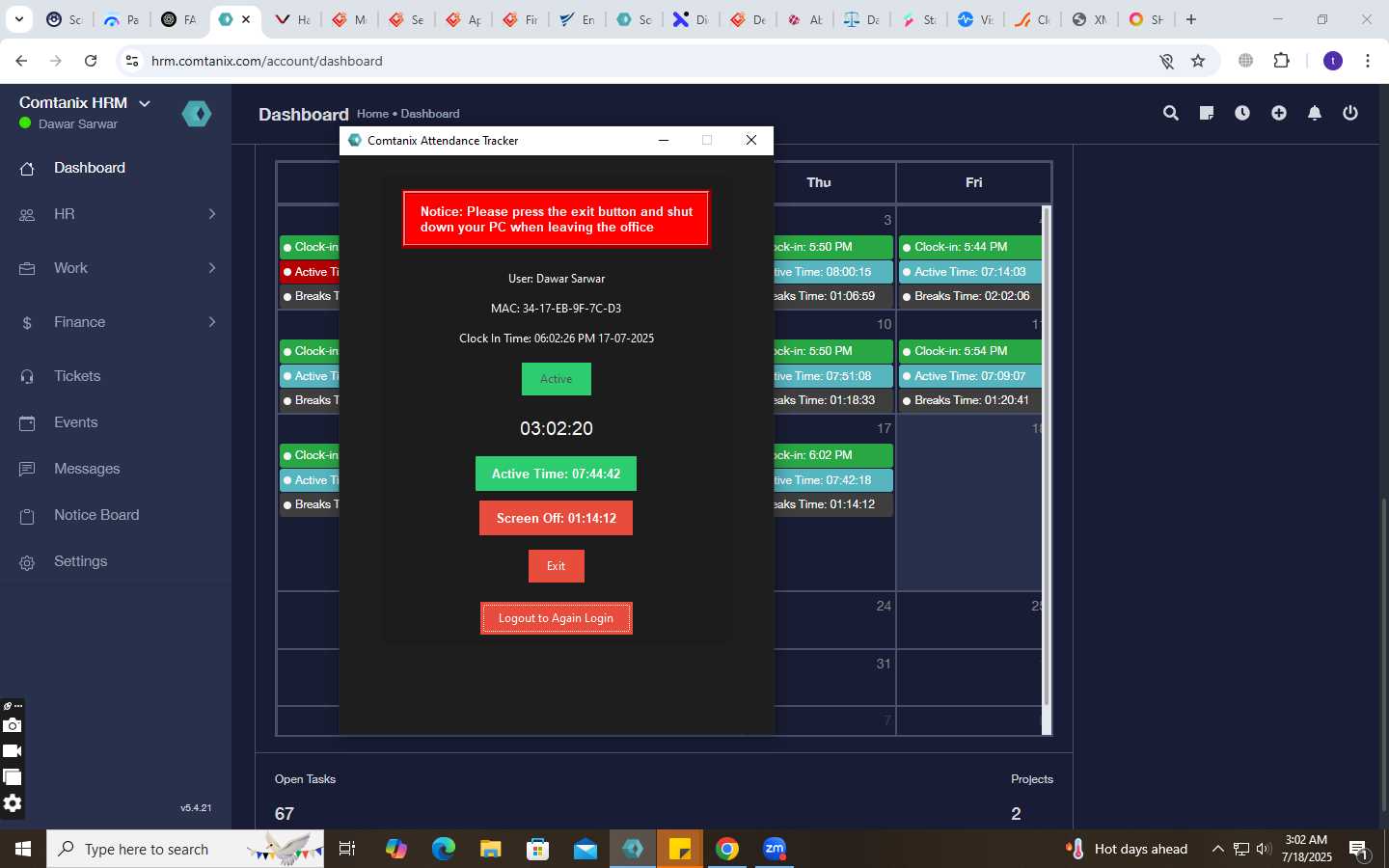Show hidden system tray icons
Screen dimensions: 1389x868
click(1217, 849)
